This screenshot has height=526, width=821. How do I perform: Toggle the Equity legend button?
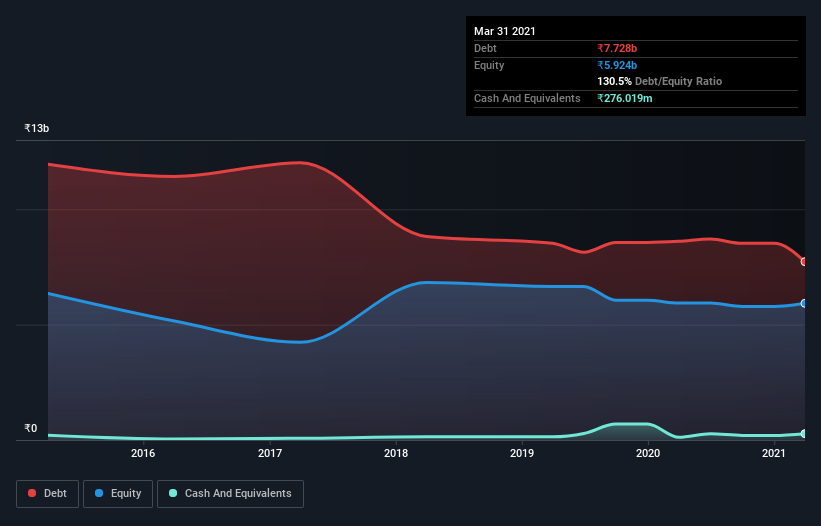coord(118,494)
